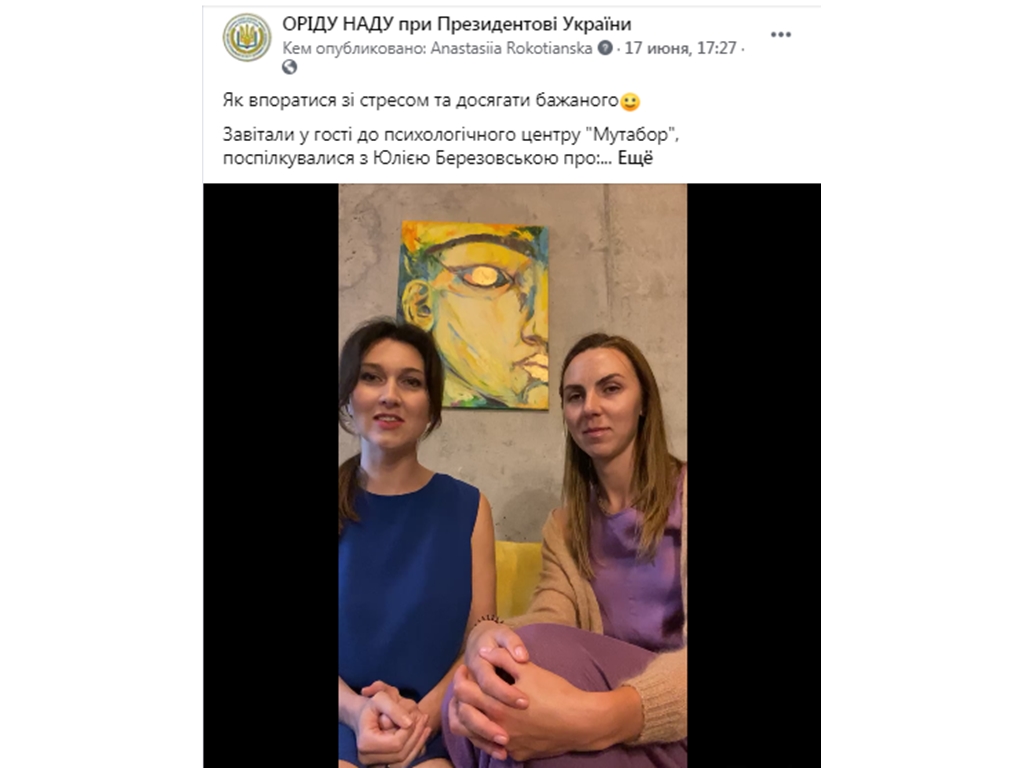Open the three-dot post options menu
This screenshot has width=1024, height=768.
tap(780, 35)
